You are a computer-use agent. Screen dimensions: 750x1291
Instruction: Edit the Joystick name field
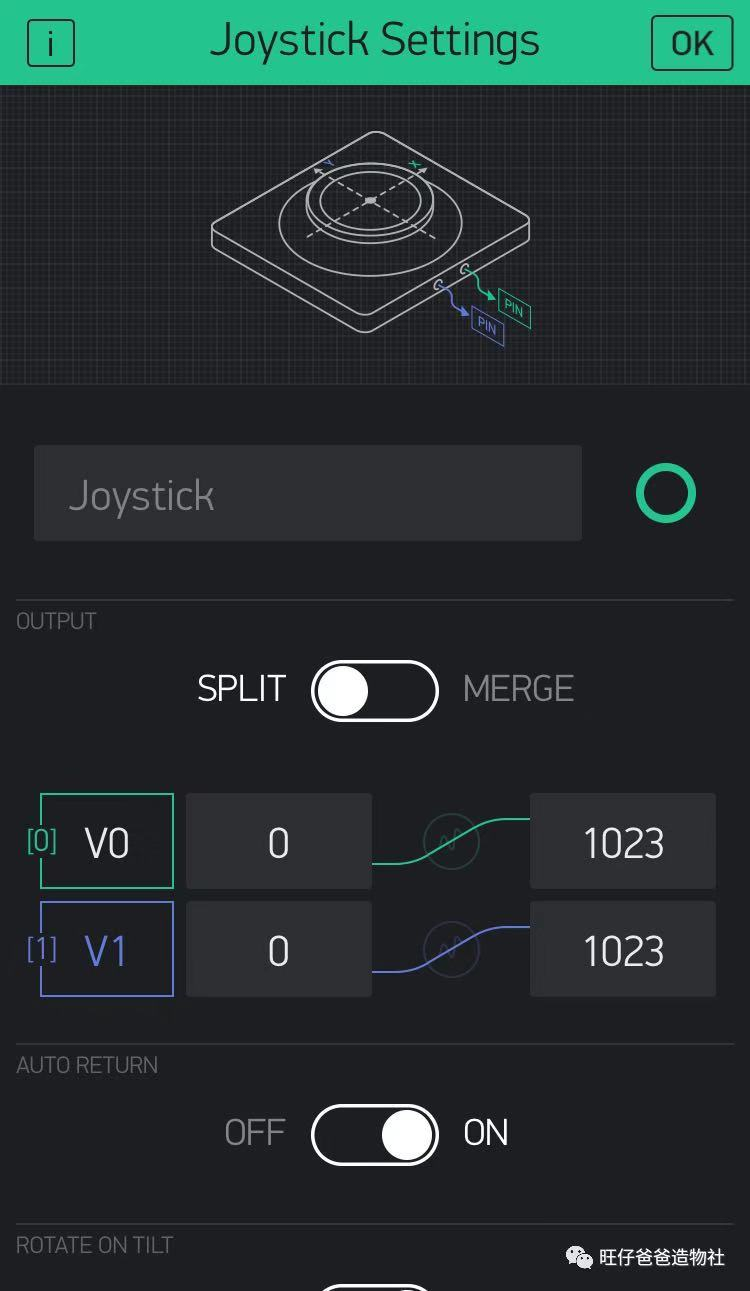308,493
